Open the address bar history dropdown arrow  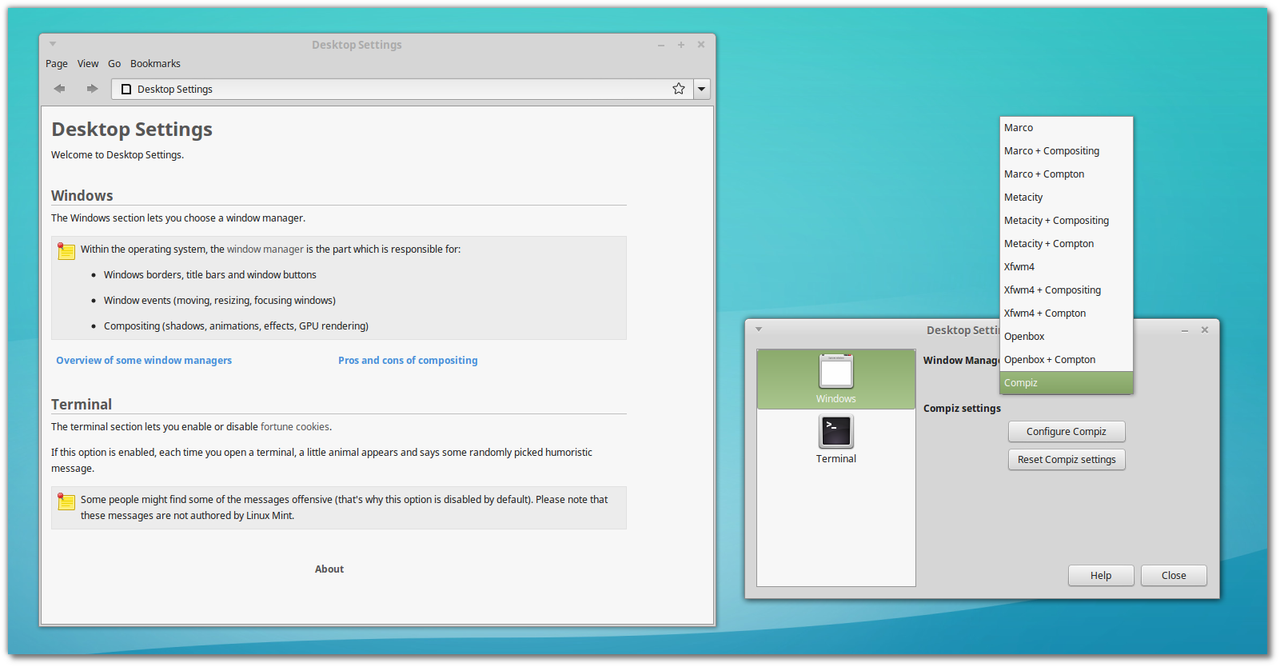pos(702,89)
